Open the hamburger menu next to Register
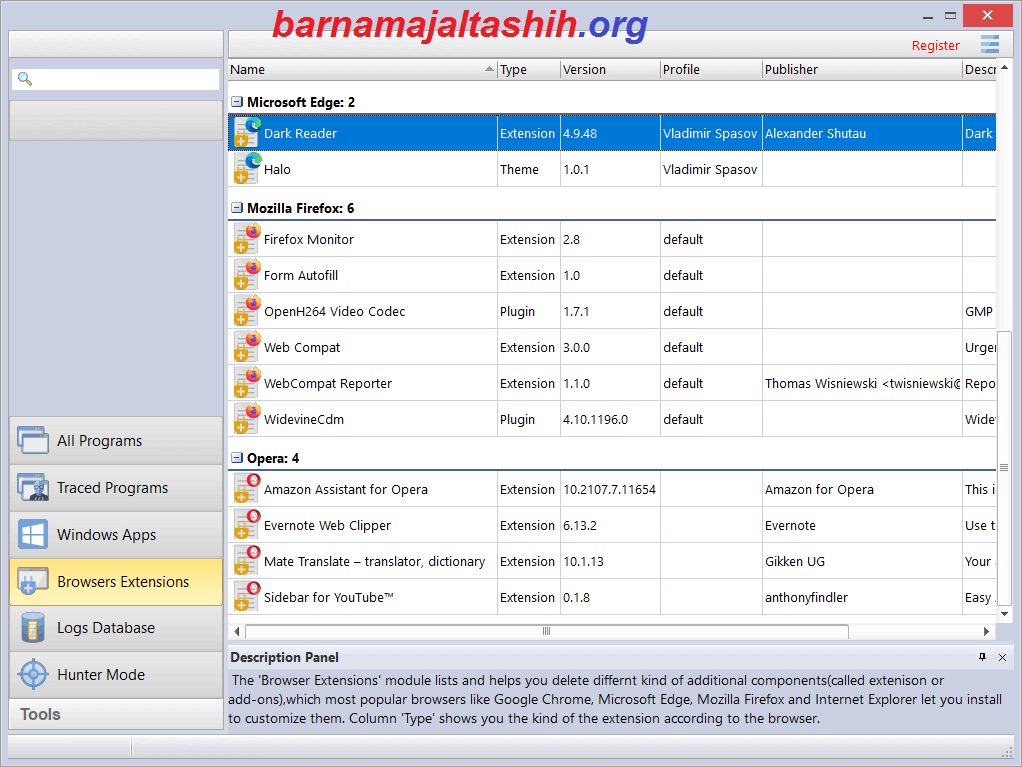Screen dimensions: 1022x767 [x=989, y=44]
